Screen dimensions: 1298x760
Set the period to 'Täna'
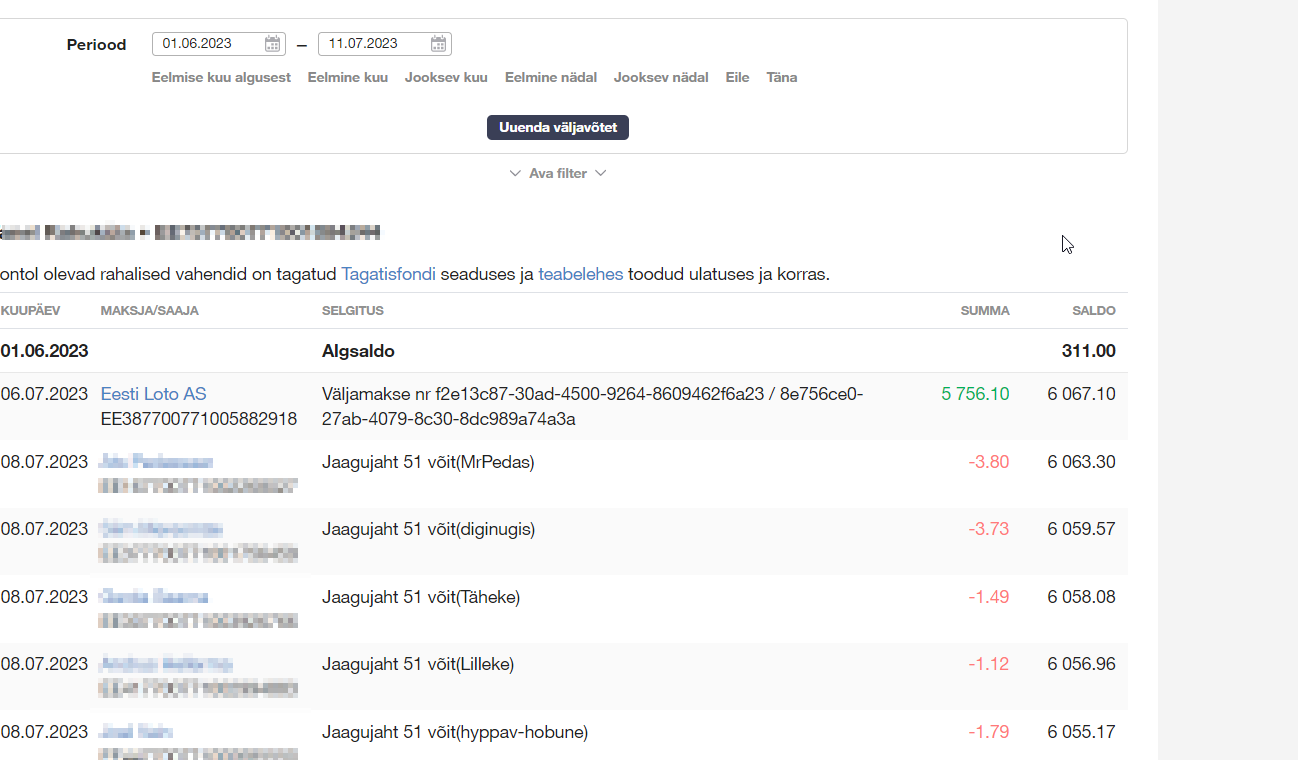click(781, 78)
